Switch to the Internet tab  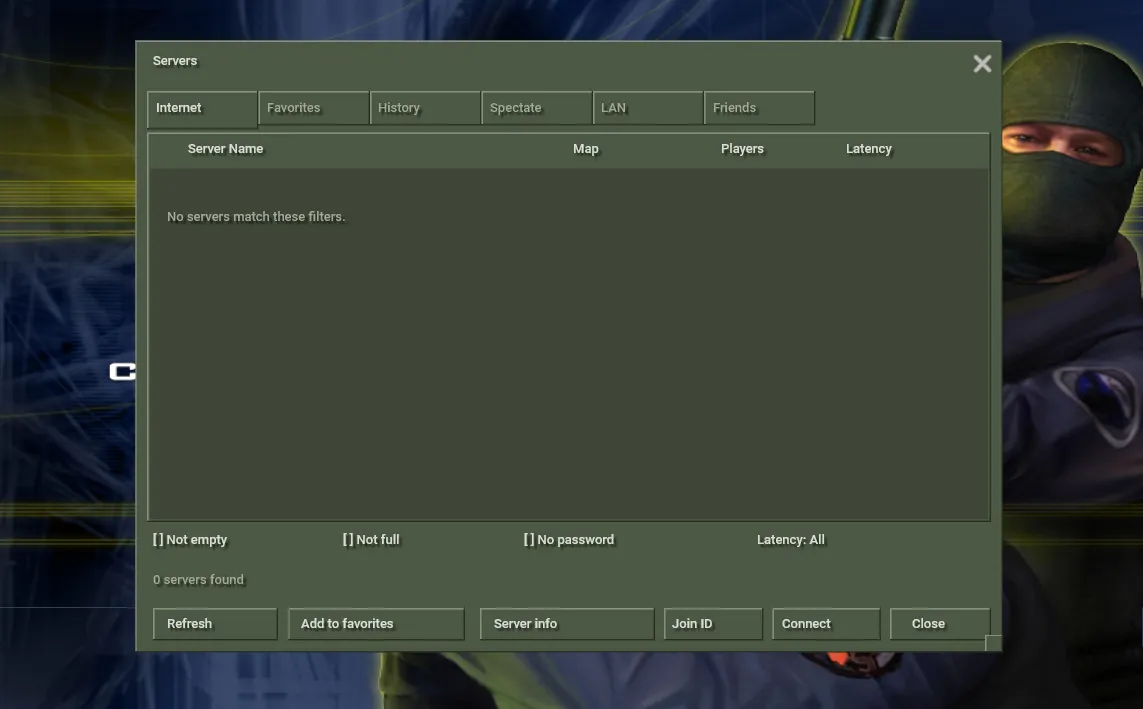(202, 109)
